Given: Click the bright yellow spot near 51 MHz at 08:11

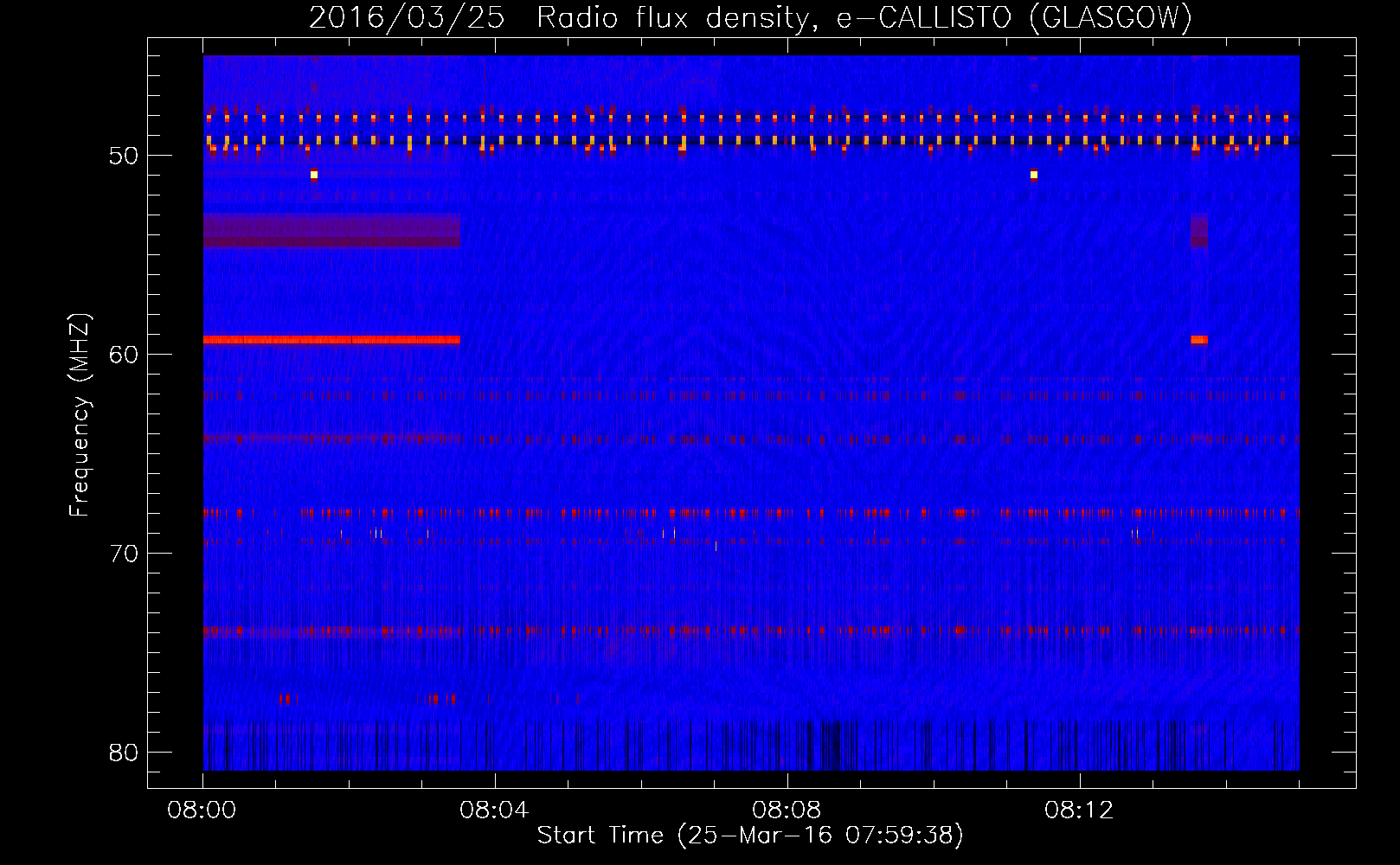Looking at the screenshot, I should tap(1033, 175).
